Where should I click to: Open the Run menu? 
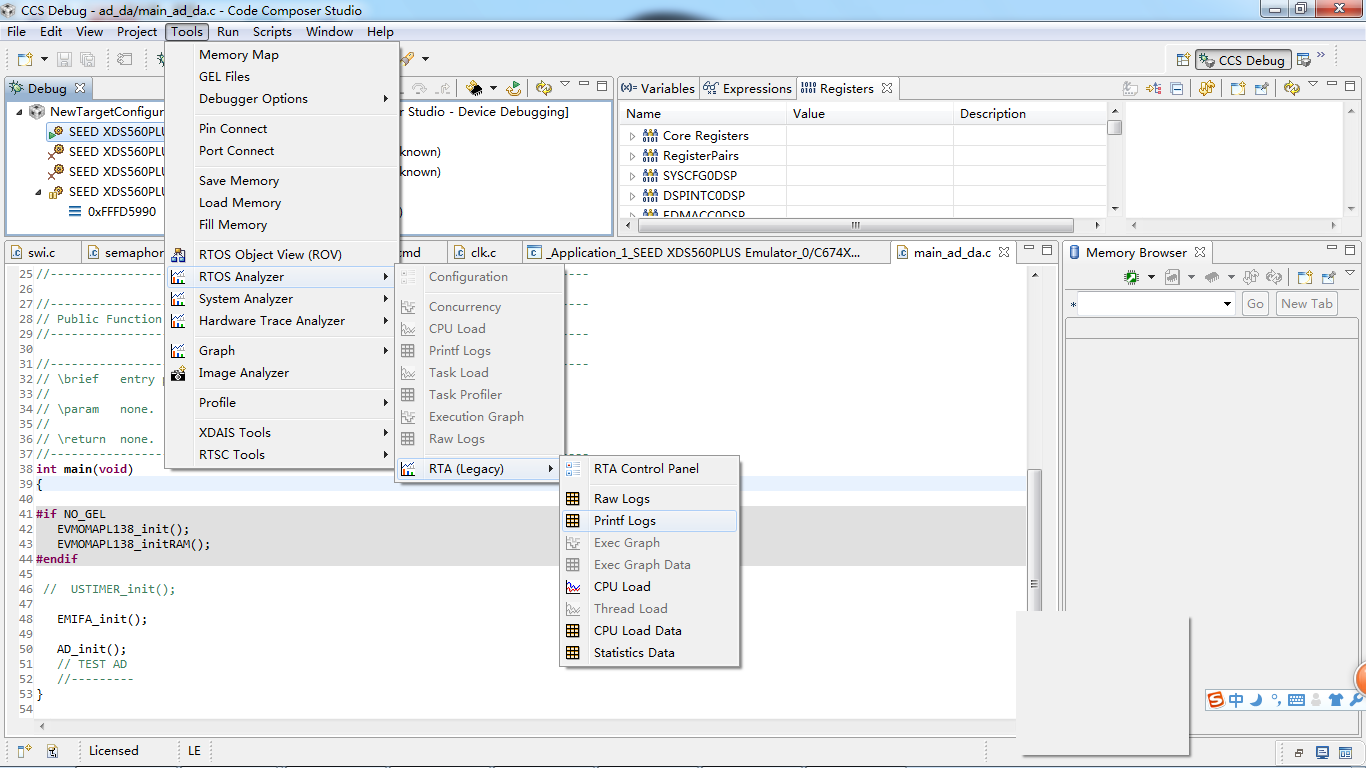[227, 32]
